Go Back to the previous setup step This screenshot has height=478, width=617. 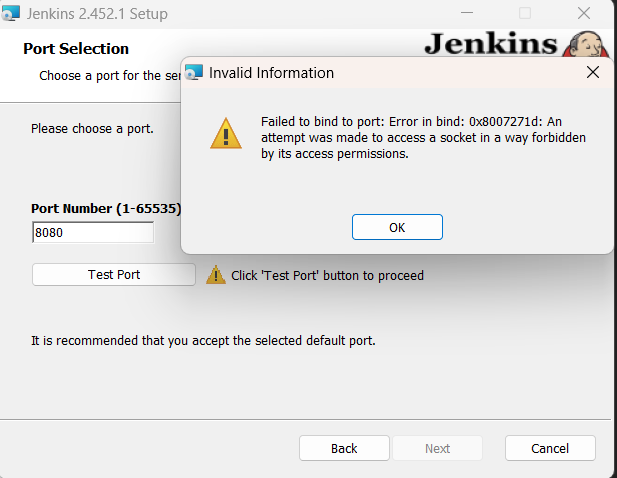pos(344,448)
